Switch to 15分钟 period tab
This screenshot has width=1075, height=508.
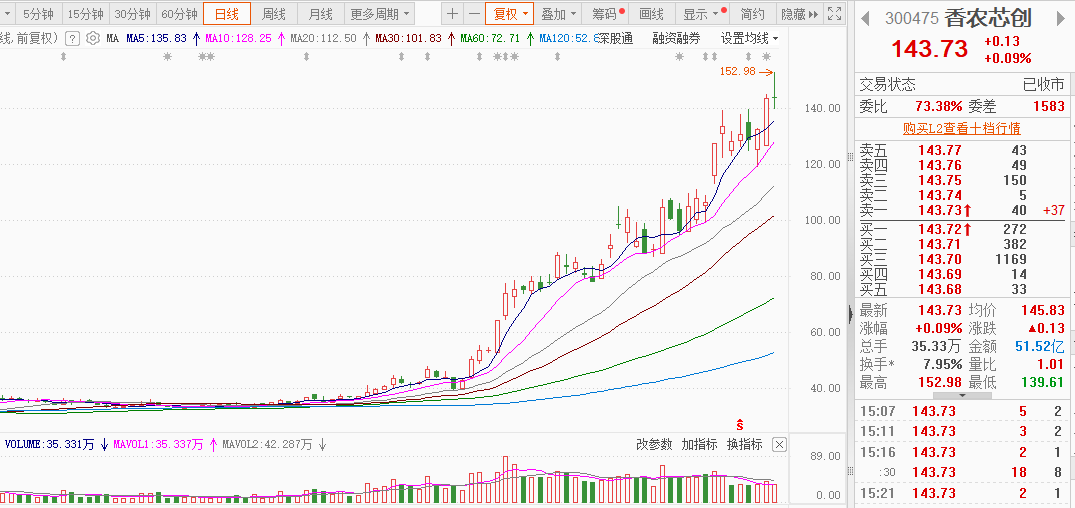(86, 14)
